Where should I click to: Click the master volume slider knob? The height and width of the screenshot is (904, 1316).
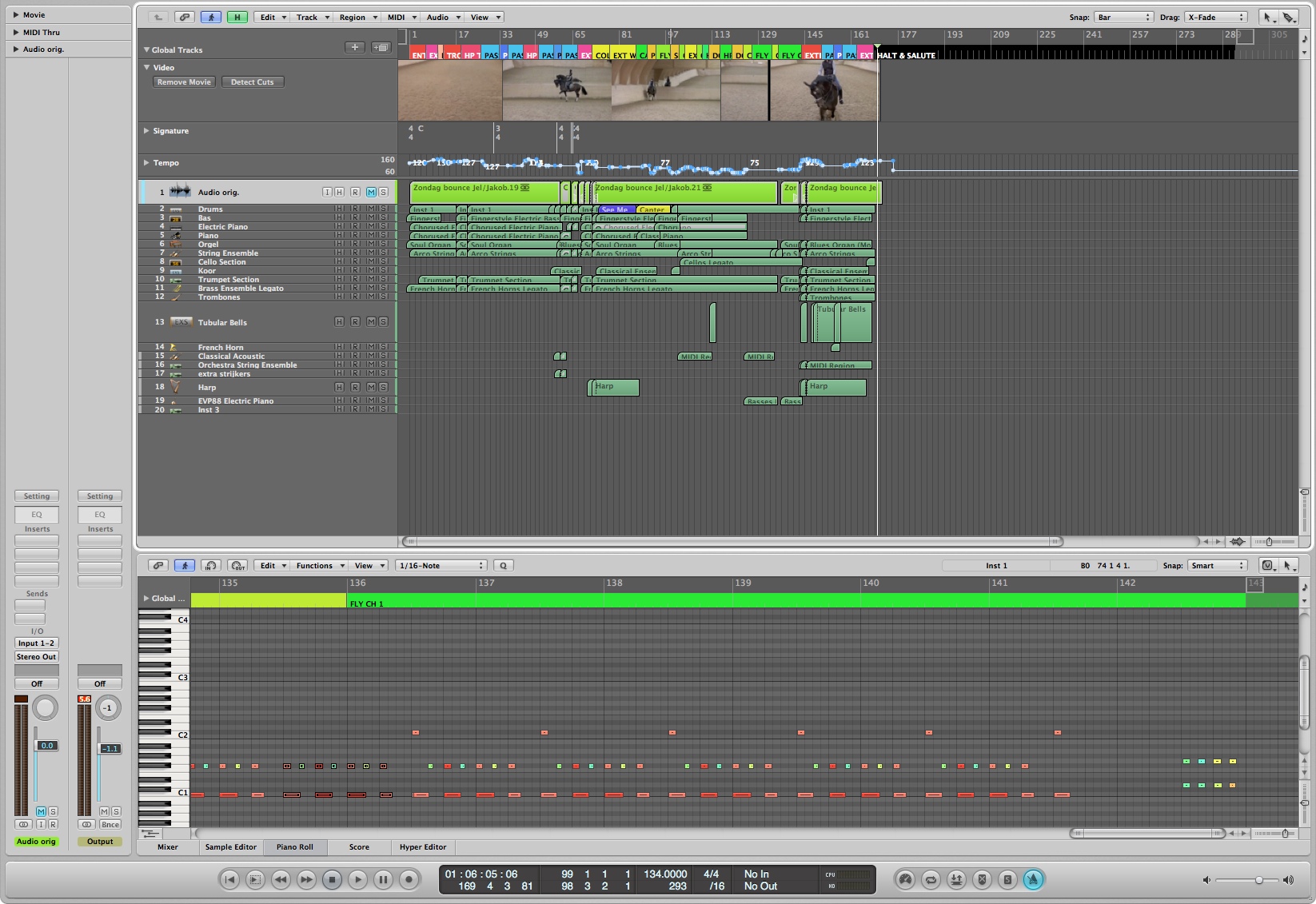(1258, 880)
